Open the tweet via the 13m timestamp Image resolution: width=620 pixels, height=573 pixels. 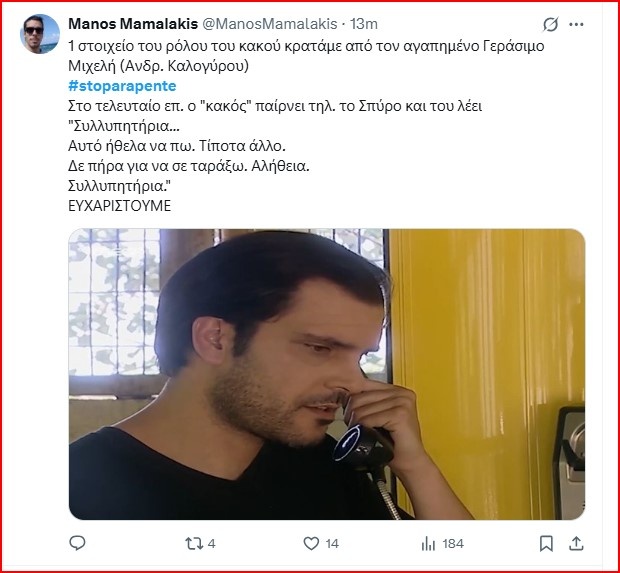point(364,24)
